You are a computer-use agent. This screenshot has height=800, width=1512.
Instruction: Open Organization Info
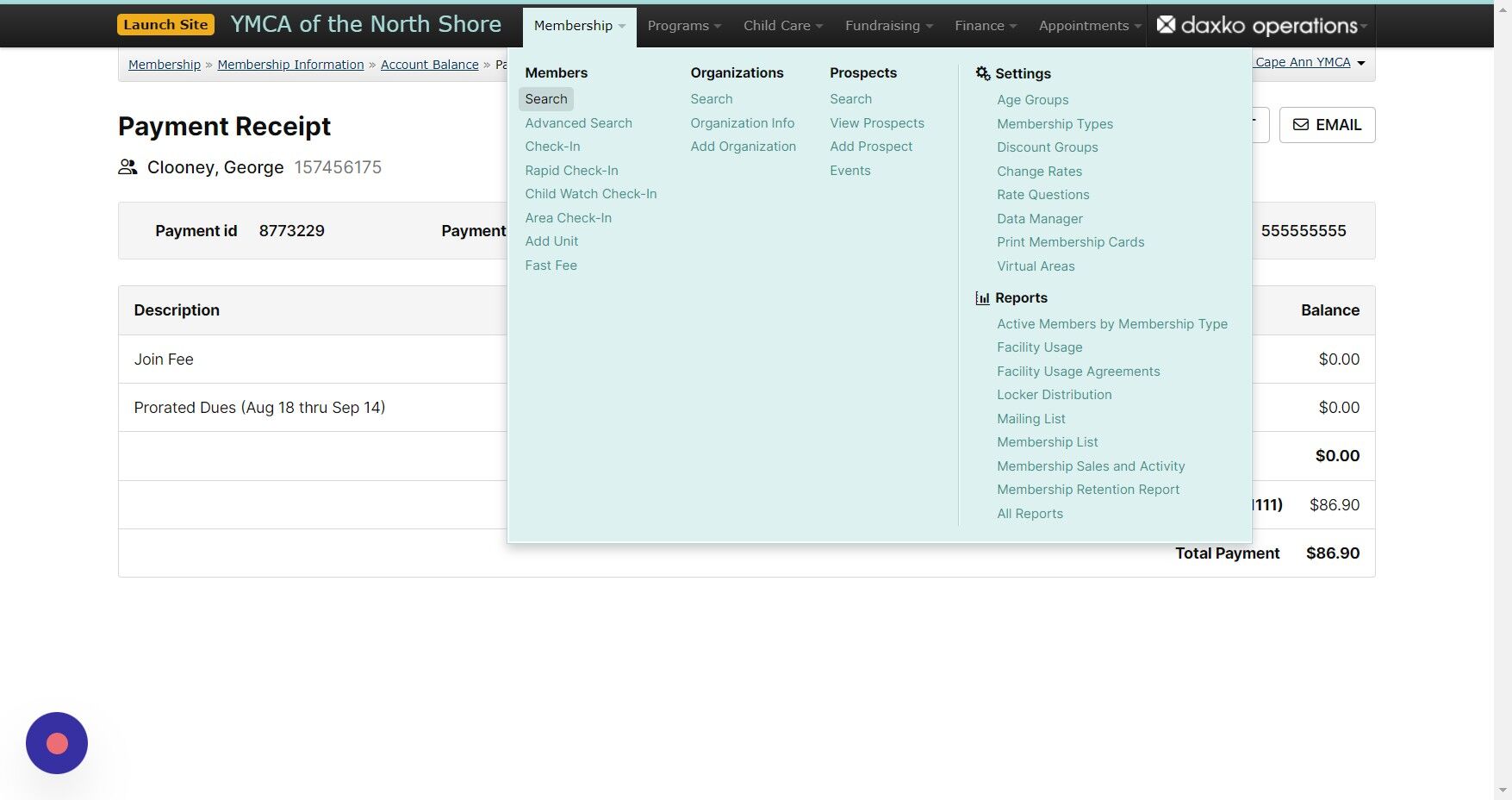click(x=743, y=123)
